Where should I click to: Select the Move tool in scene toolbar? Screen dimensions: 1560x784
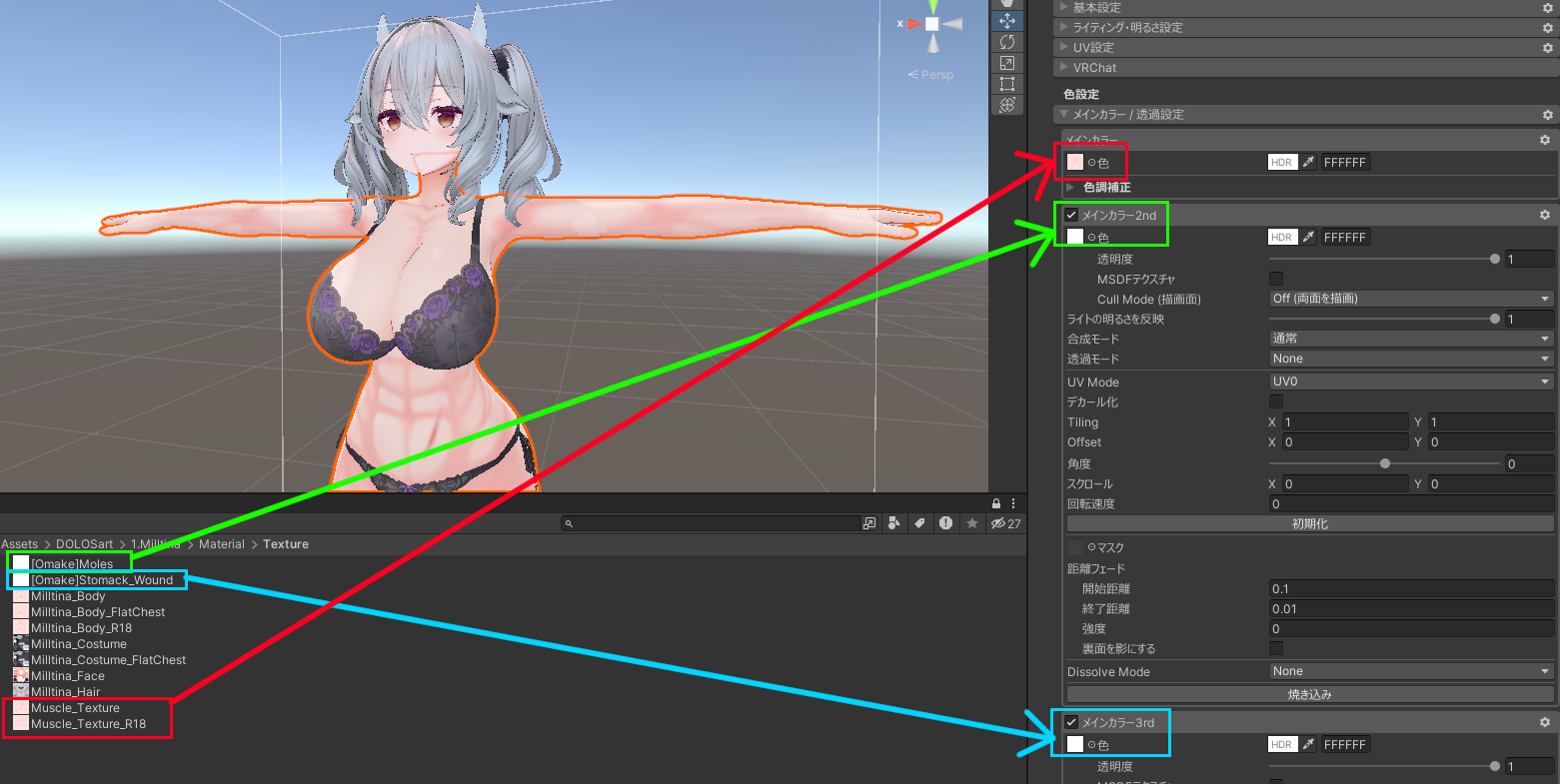tap(1006, 21)
